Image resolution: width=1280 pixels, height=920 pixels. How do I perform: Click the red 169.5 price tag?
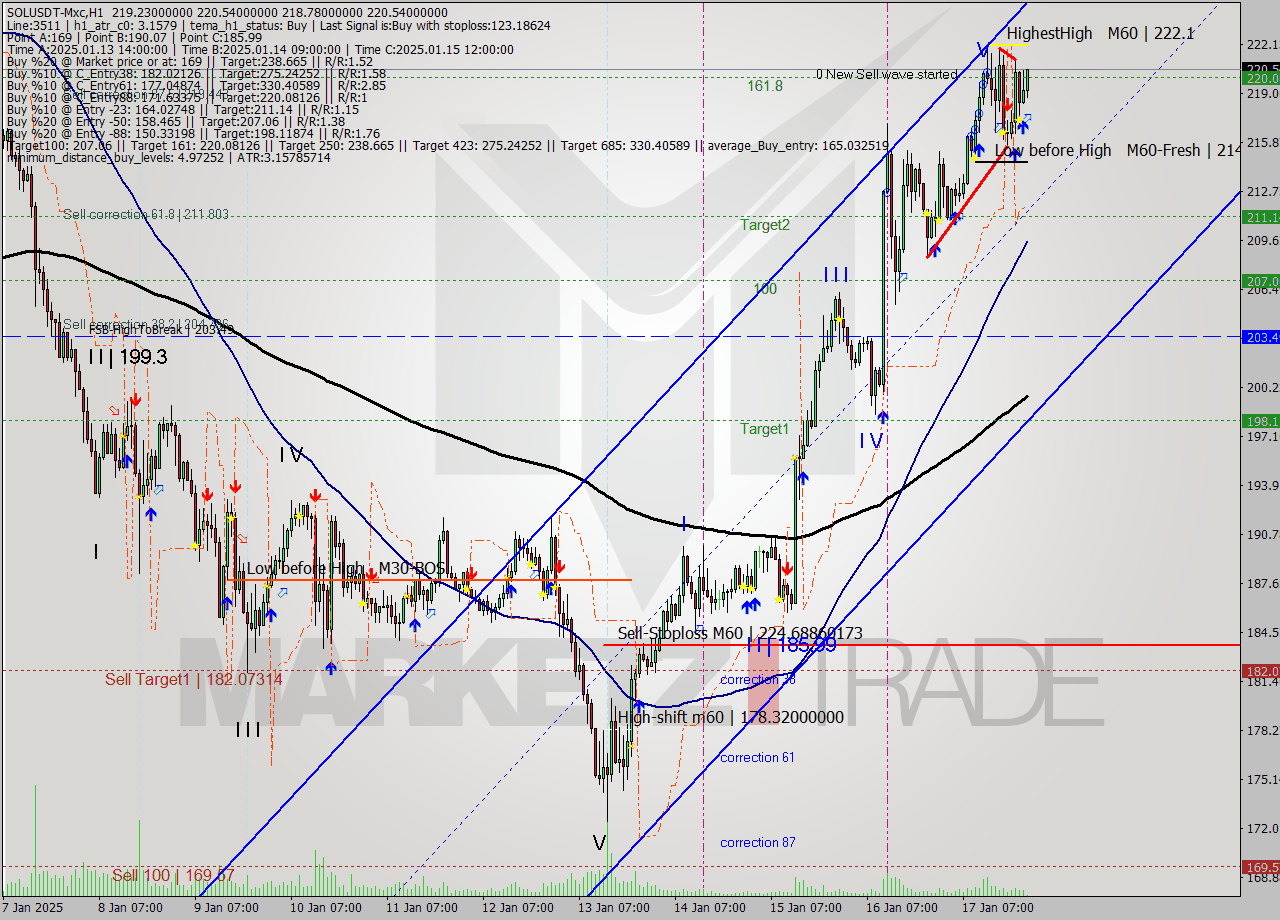[1260, 866]
